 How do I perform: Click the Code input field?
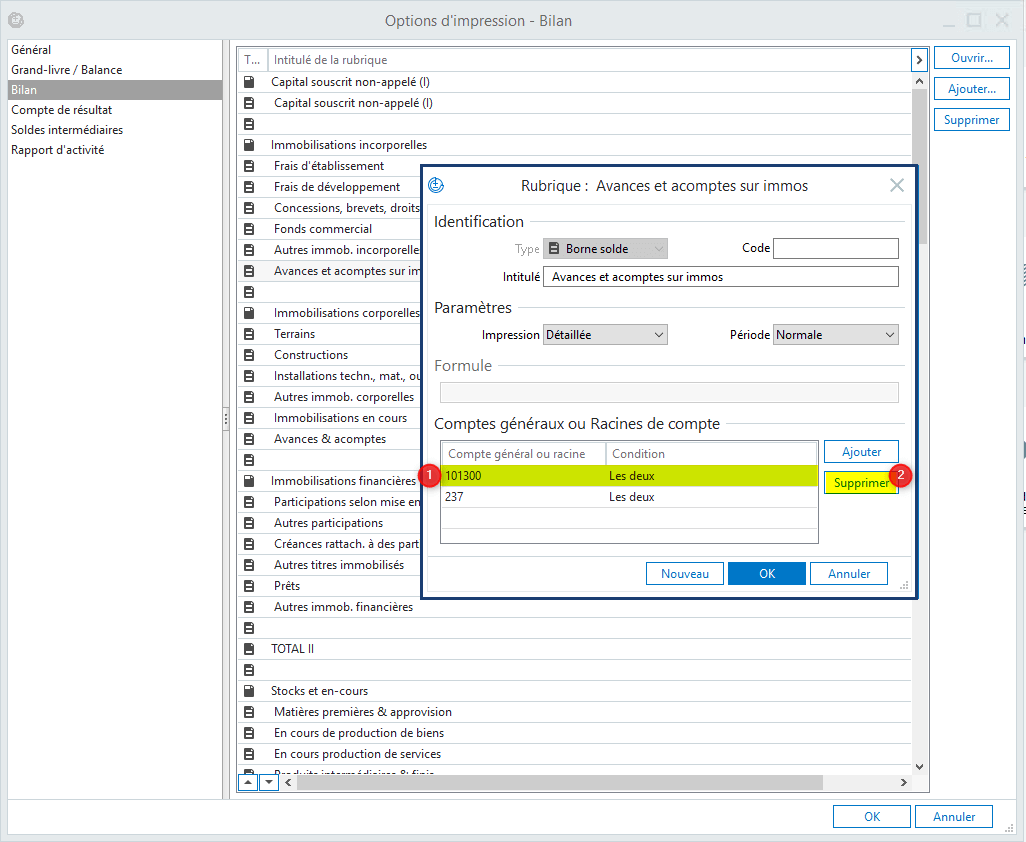[835, 248]
